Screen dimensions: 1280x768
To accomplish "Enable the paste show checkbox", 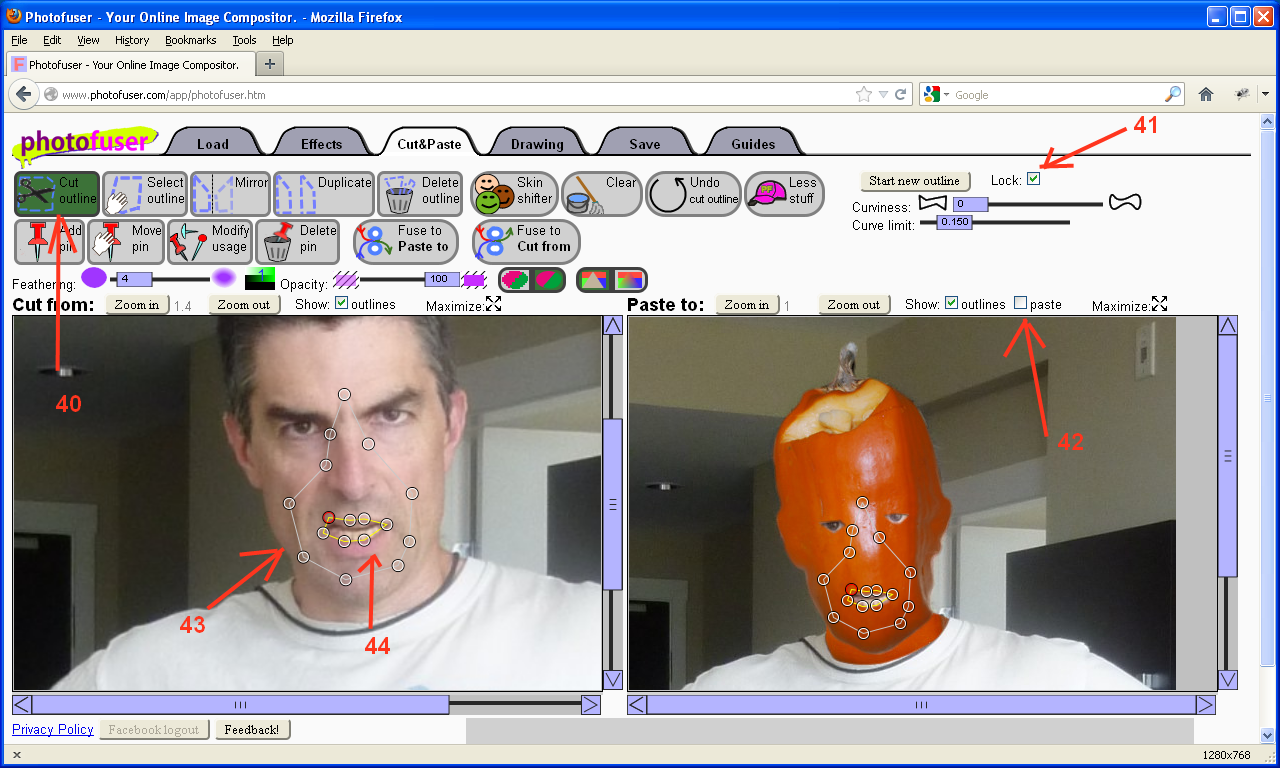I will pos(1020,303).
